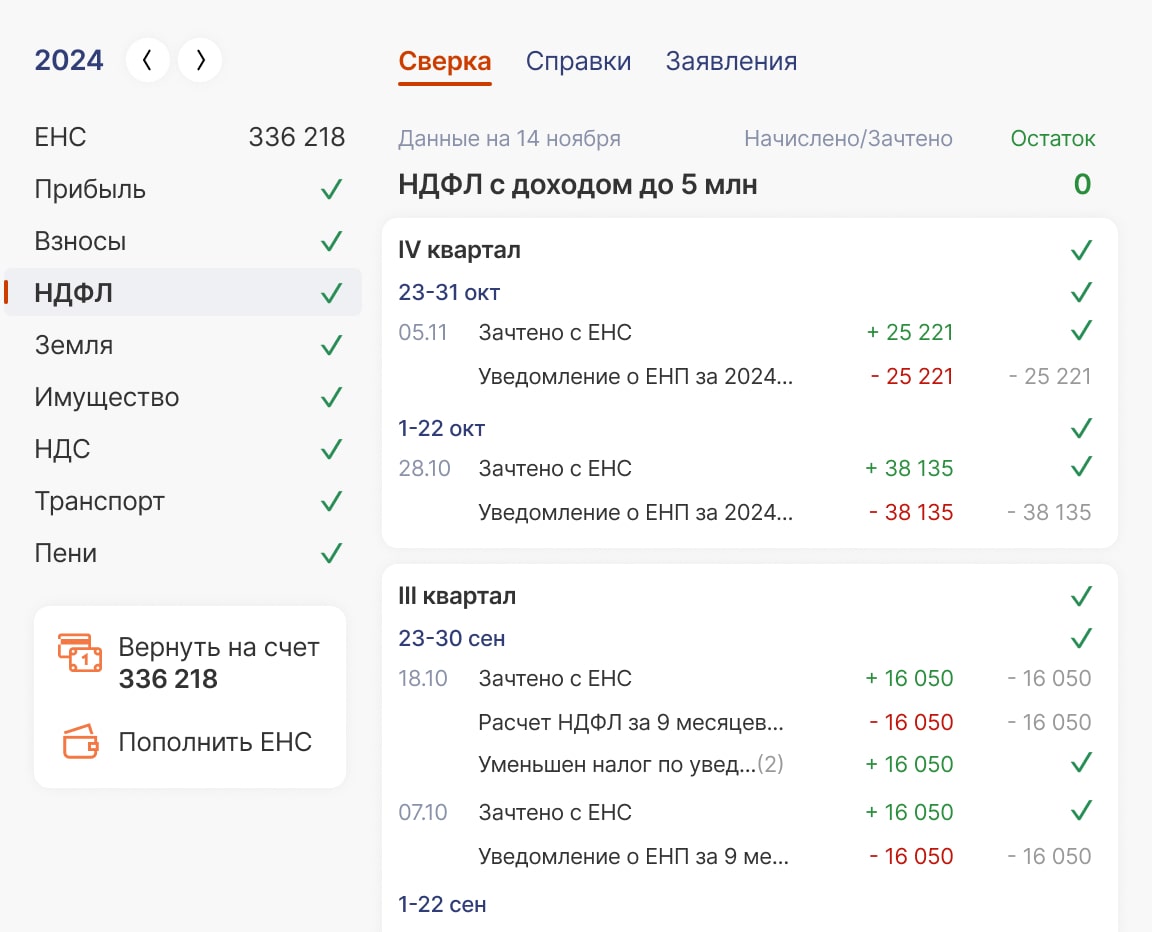This screenshot has height=932, width=1152.
Task: Click checkmark on 28.10 Зачтено с ЕНС row
Action: tap(1081, 467)
